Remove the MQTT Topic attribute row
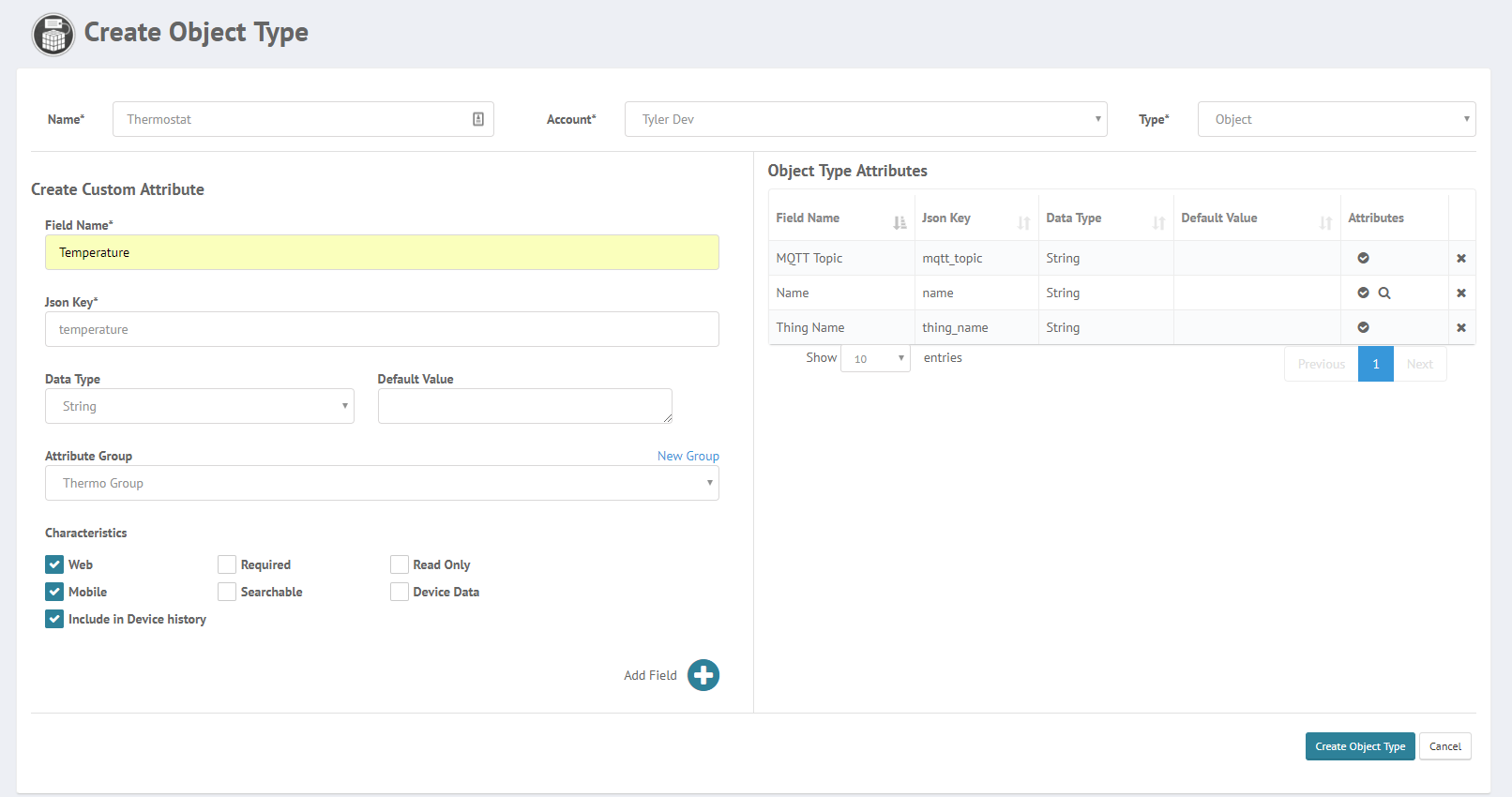This screenshot has height=797, width=1512. point(1460,258)
